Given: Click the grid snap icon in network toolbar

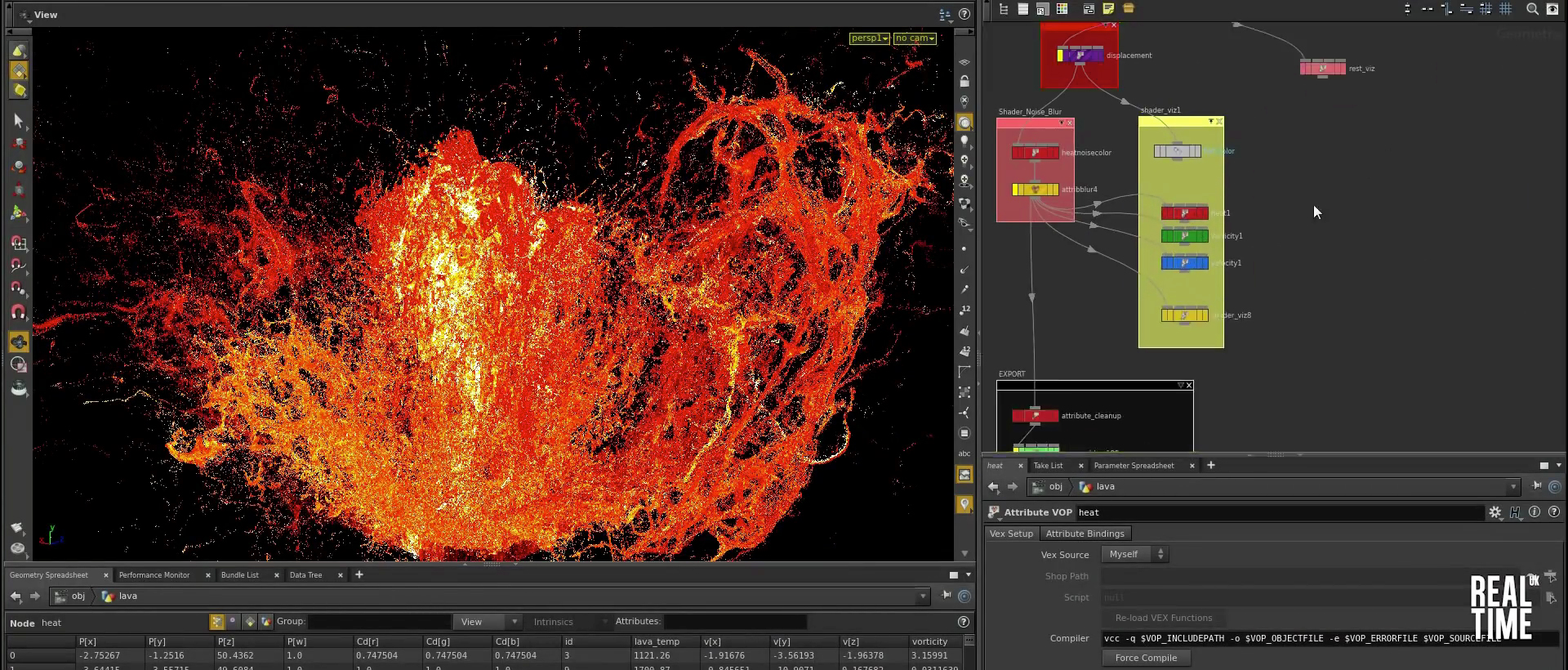Looking at the screenshot, I should tap(1486, 9).
